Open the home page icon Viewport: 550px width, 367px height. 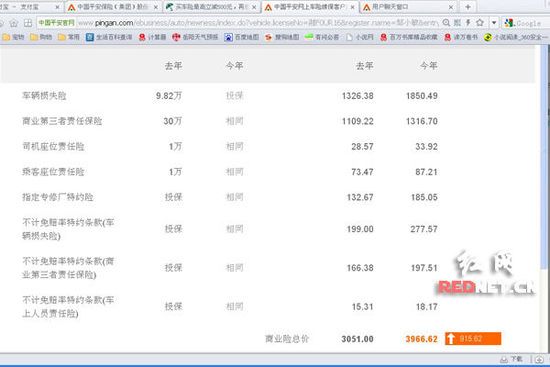pyautogui.click(x=14, y=23)
